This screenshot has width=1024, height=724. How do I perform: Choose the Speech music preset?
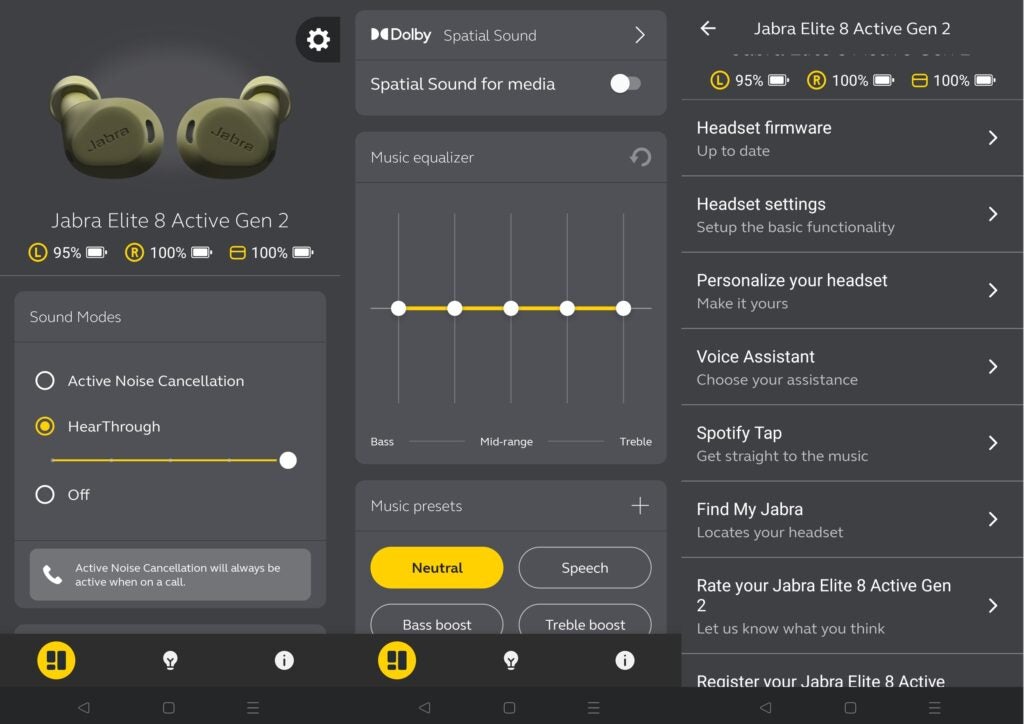pyautogui.click(x=585, y=567)
